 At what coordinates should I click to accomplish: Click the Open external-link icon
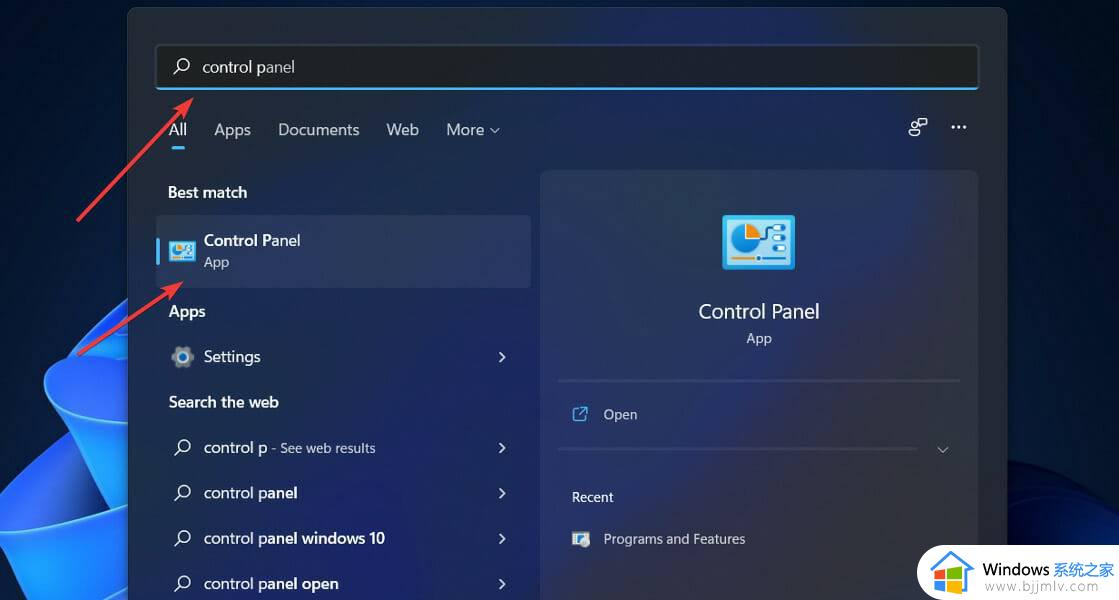pyautogui.click(x=580, y=414)
